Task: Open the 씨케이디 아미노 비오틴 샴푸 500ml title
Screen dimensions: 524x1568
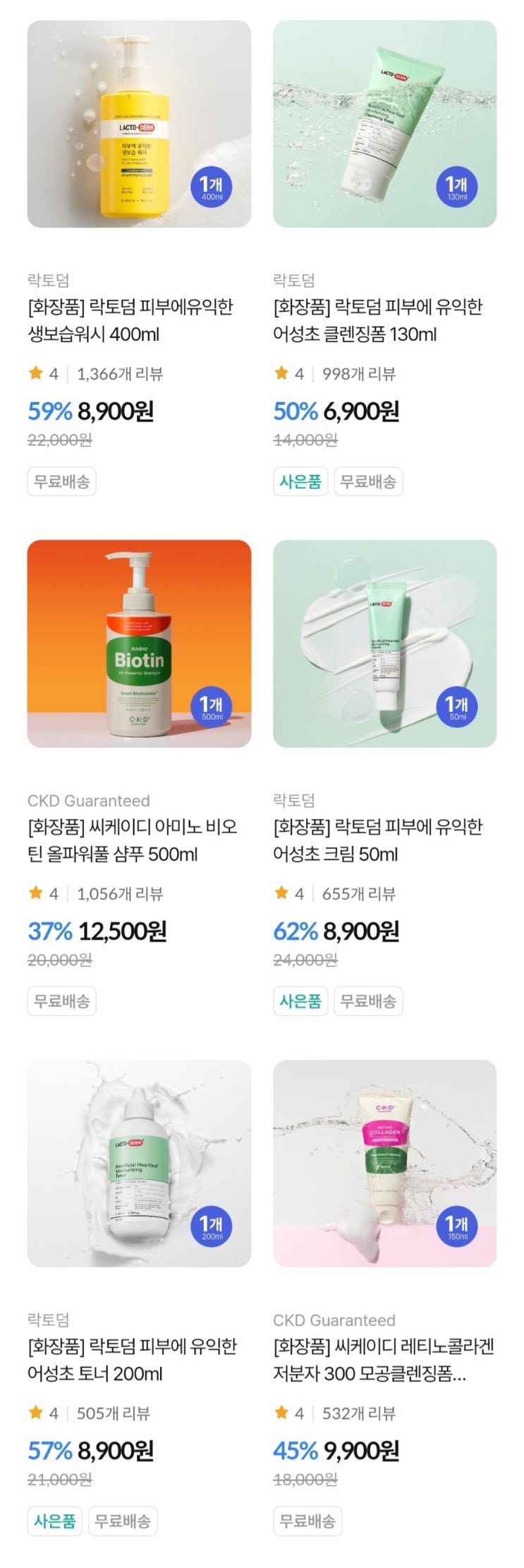Action: (x=133, y=840)
